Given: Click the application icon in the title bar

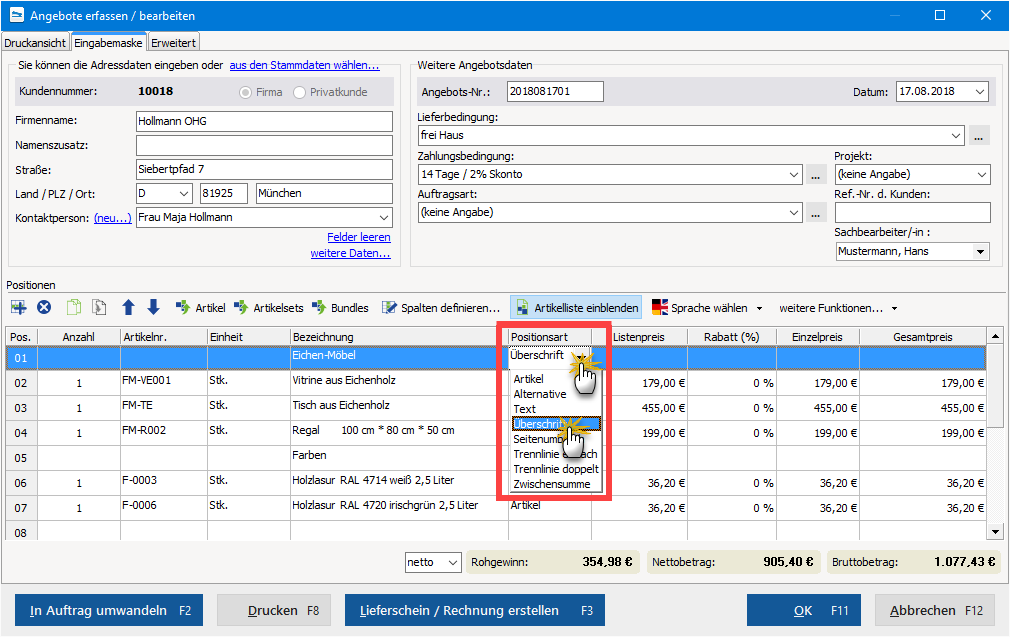Looking at the screenshot, I should [17, 15].
